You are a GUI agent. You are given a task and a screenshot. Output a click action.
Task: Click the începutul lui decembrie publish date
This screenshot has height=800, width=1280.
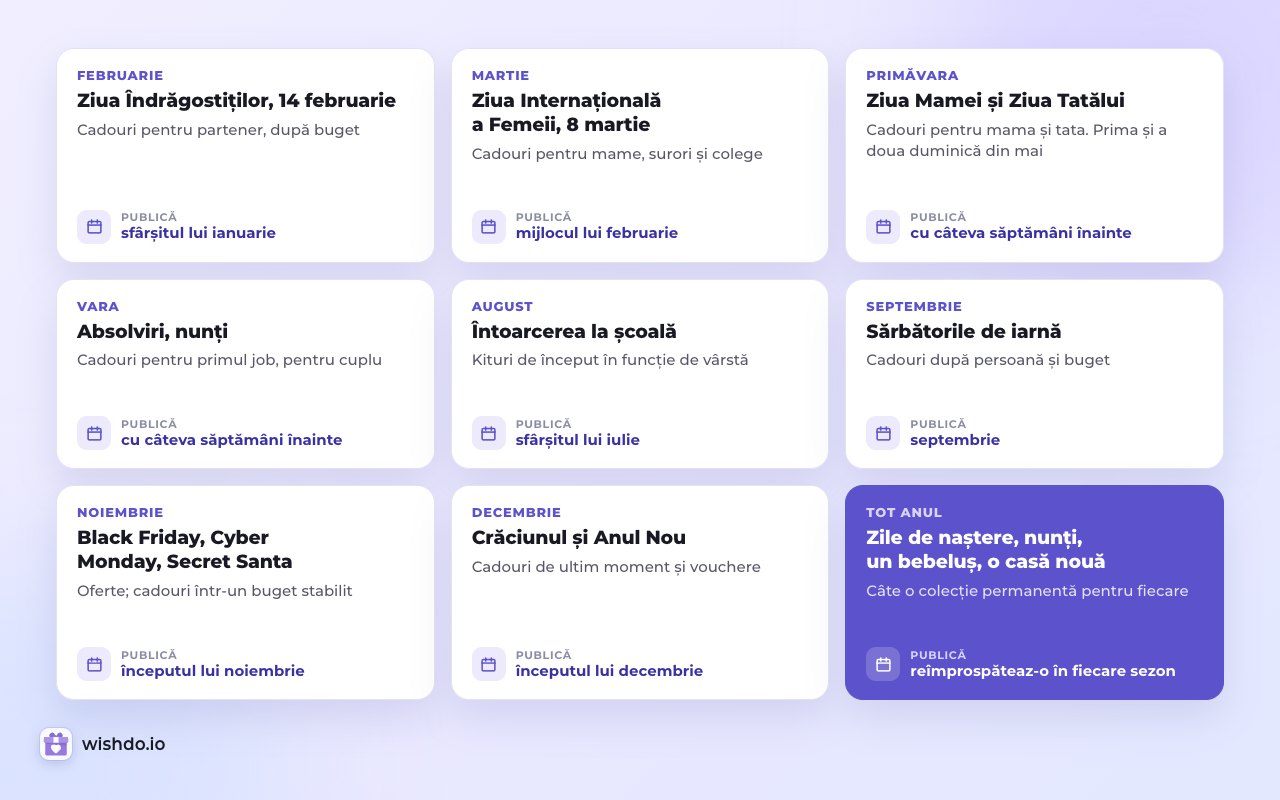pos(609,671)
